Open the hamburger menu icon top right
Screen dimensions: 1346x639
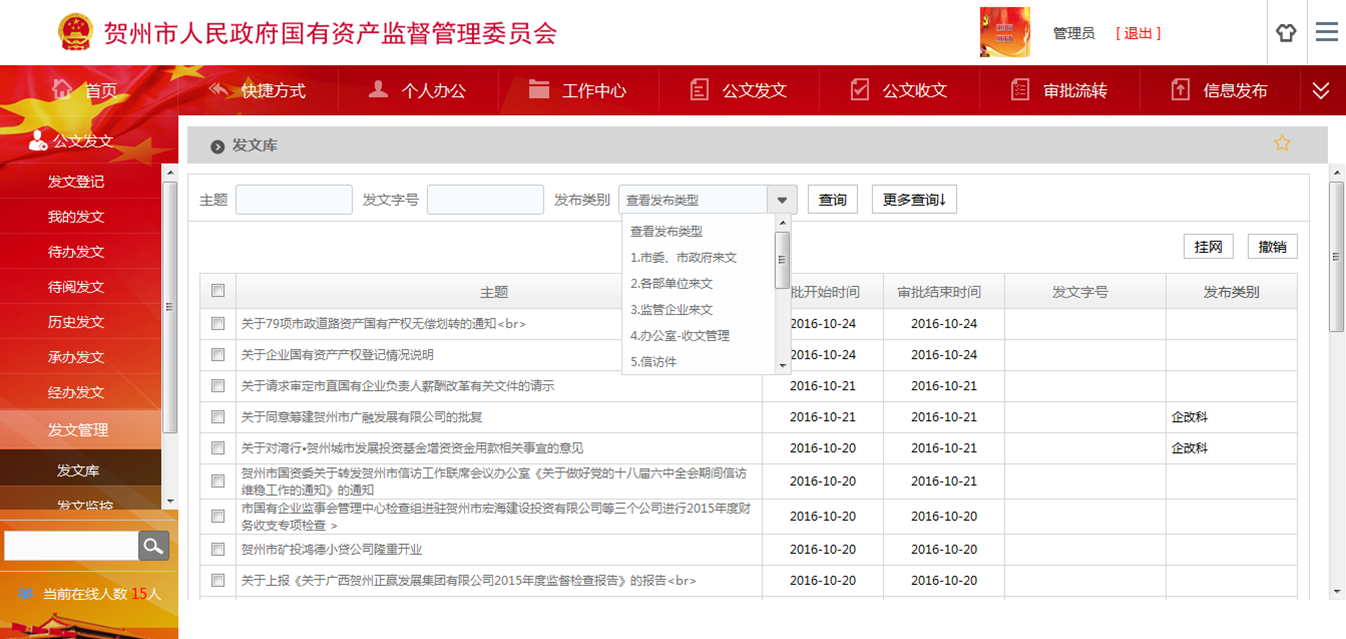click(1326, 32)
